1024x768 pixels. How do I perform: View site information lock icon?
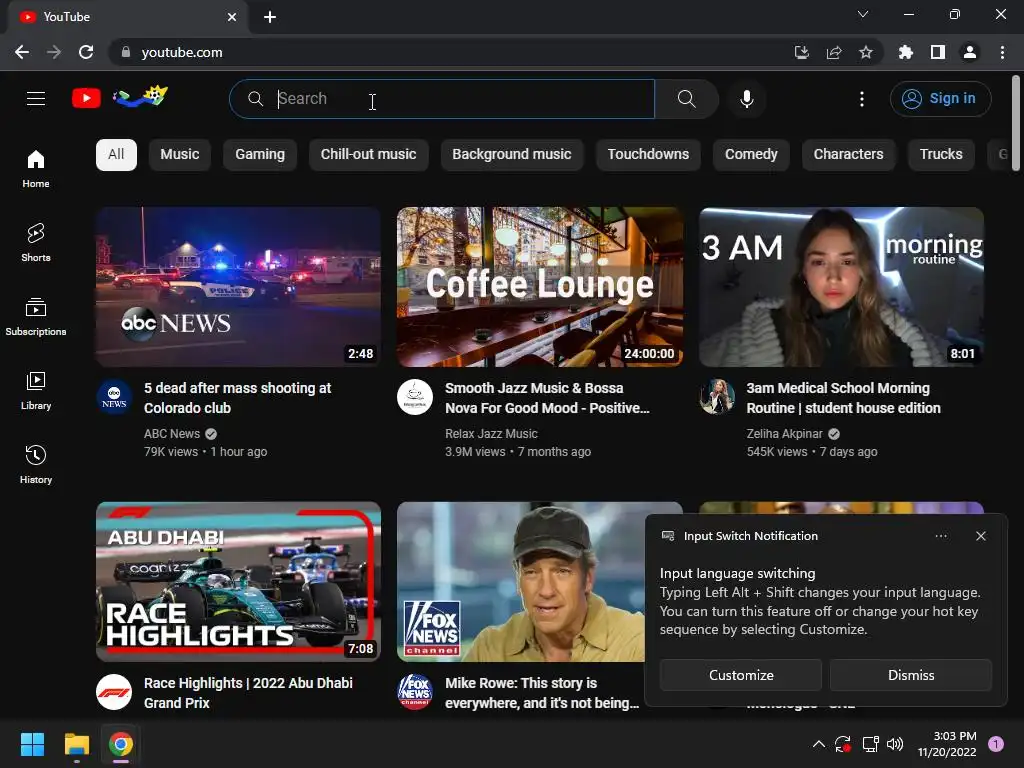click(126, 52)
